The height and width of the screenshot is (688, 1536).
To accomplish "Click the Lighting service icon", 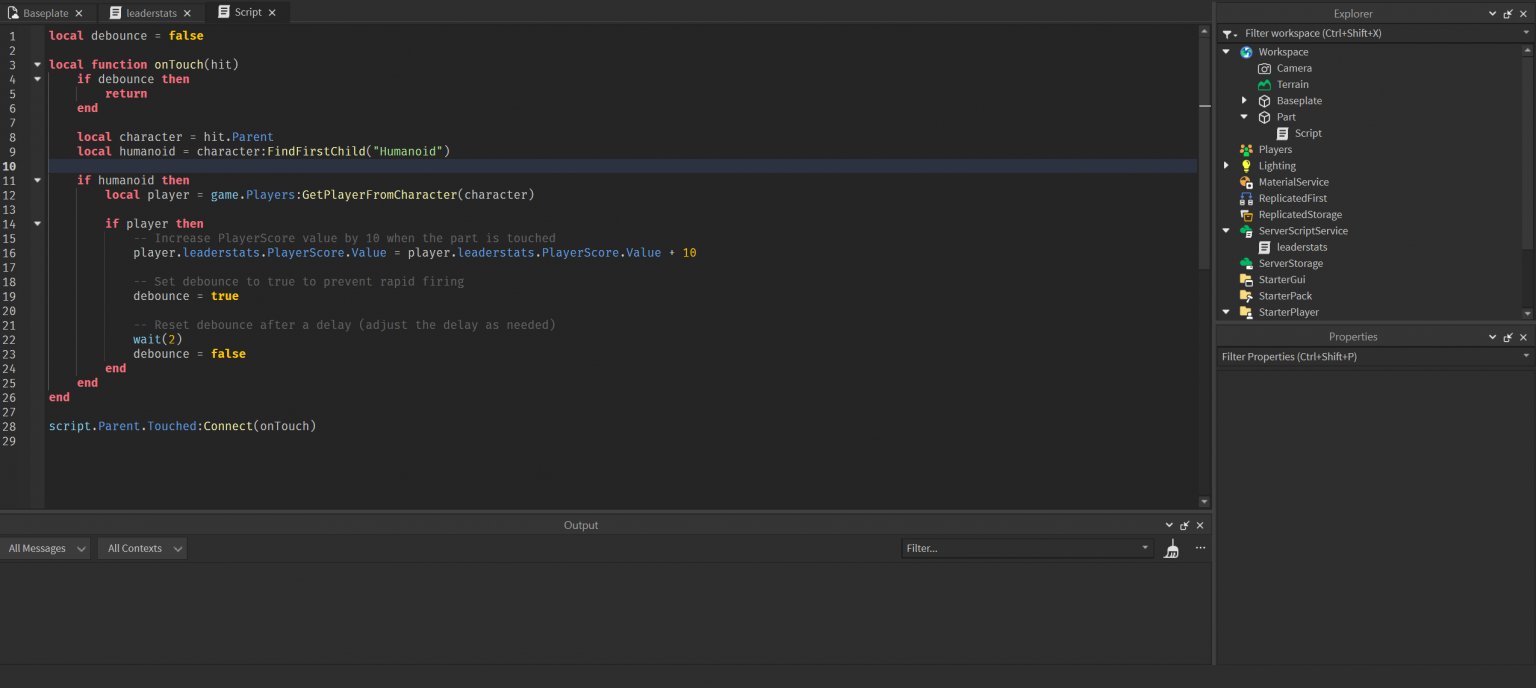I will pos(1247,165).
